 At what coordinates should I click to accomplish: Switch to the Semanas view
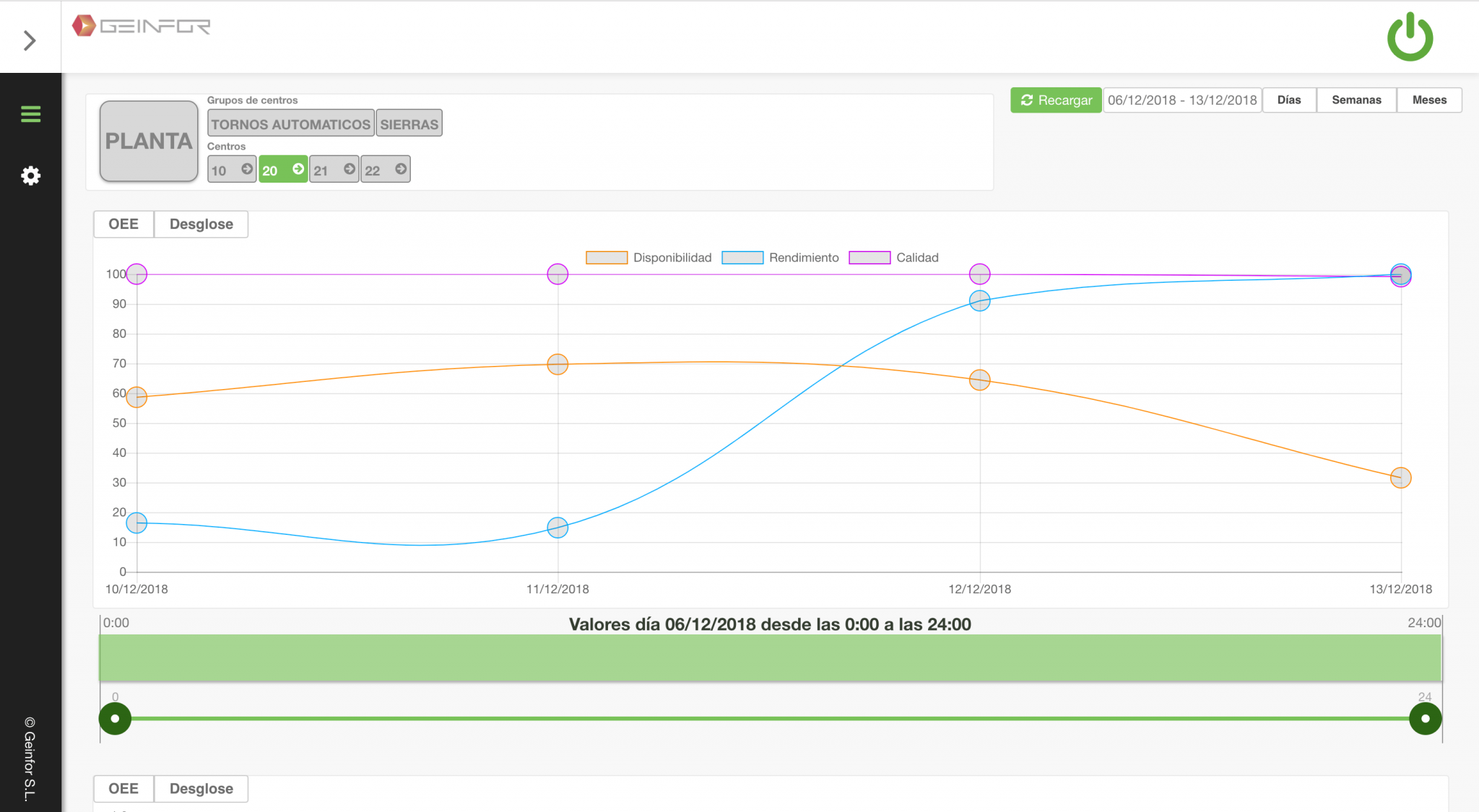(1356, 100)
